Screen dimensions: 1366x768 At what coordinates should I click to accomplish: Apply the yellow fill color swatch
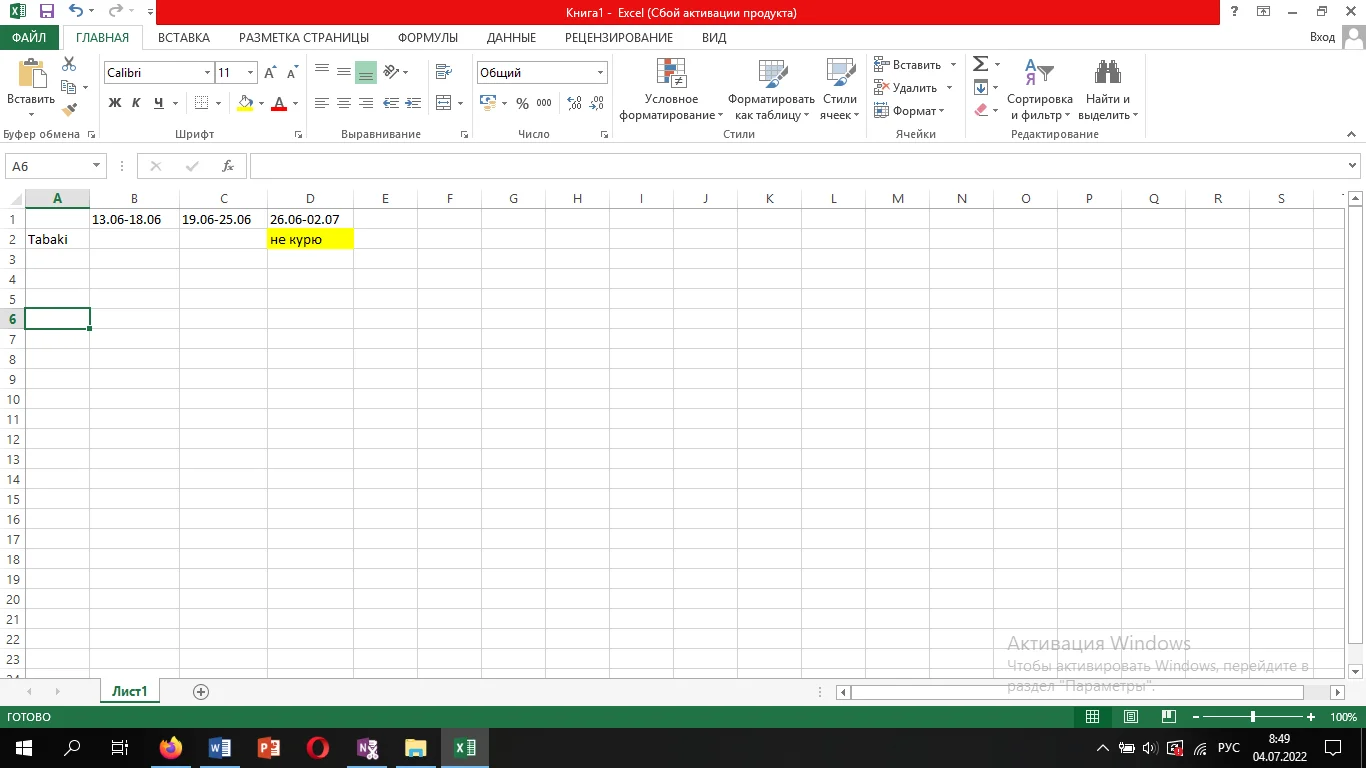point(245,103)
